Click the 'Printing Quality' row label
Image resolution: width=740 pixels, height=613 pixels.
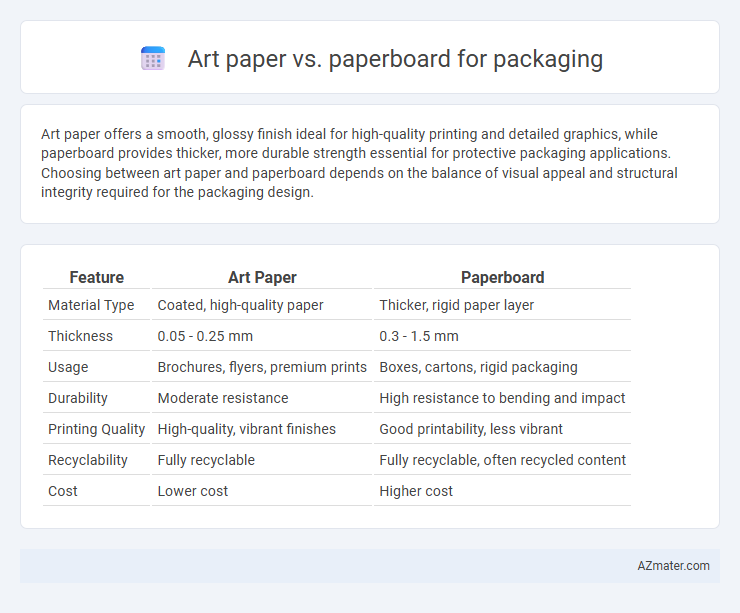click(96, 429)
